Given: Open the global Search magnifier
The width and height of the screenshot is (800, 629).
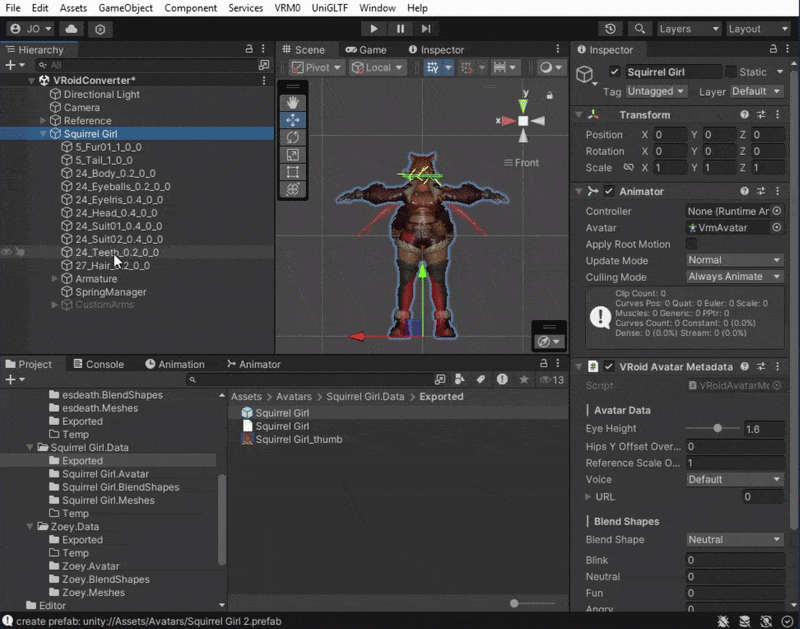Looking at the screenshot, I should (x=639, y=29).
